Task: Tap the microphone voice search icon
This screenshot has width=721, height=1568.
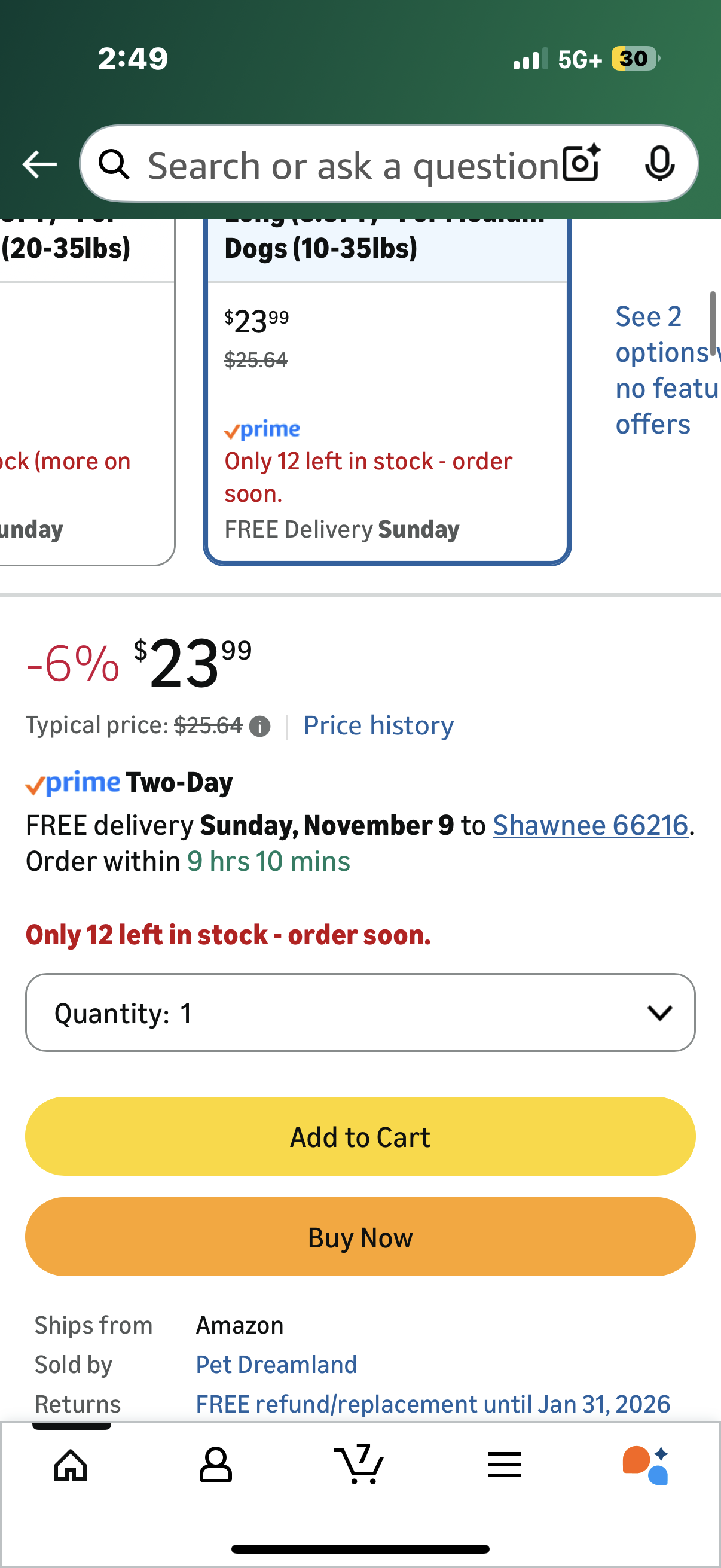Action: (659, 163)
